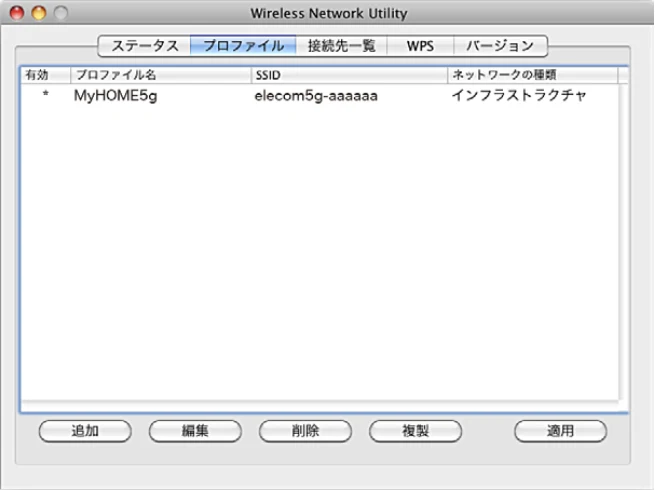Image resolution: width=655 pixels, height=490 pixels.
Task: Duplicate profile using 複製 button
Action: coord(415,431)
